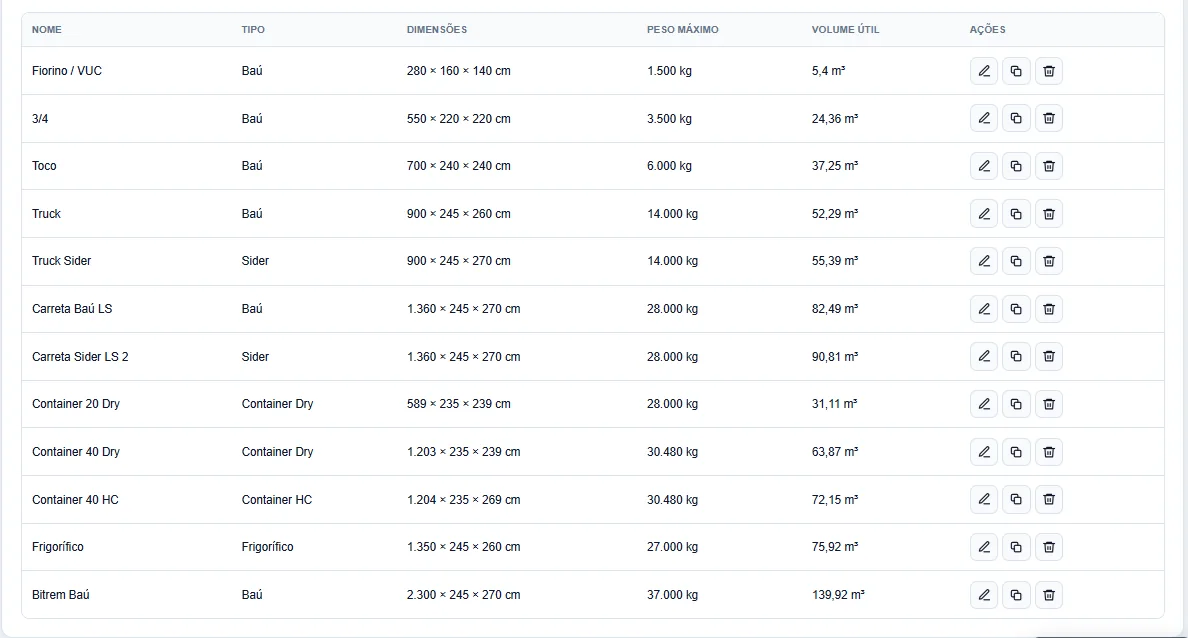Delete the Truck row
This screenshot has width=1188, height=638.
[x=1049, y=214]
